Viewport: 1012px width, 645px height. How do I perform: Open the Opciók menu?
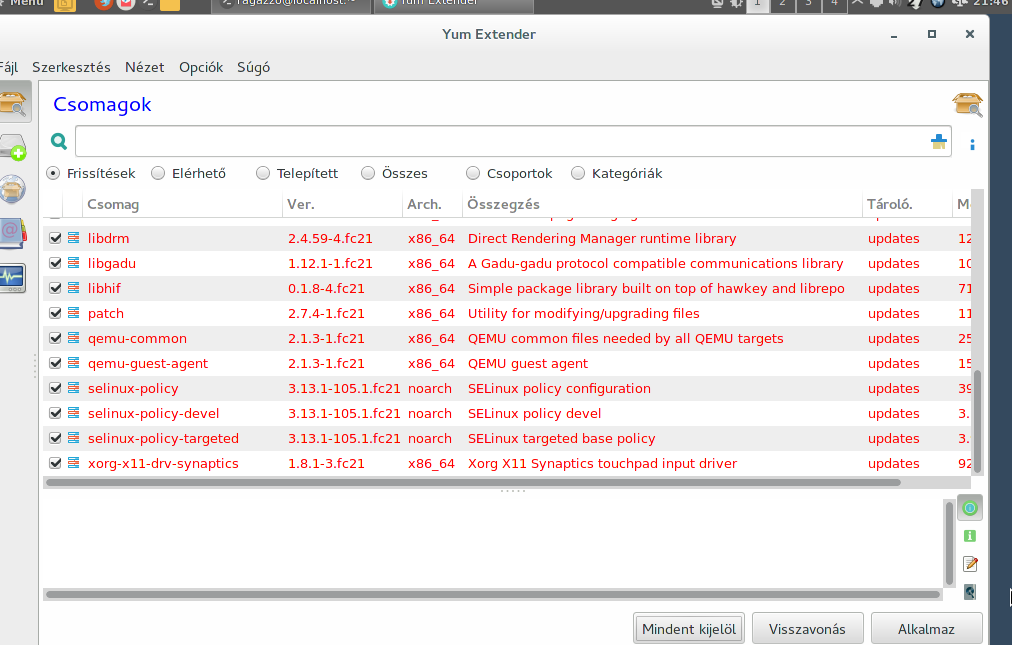(201, 67)
